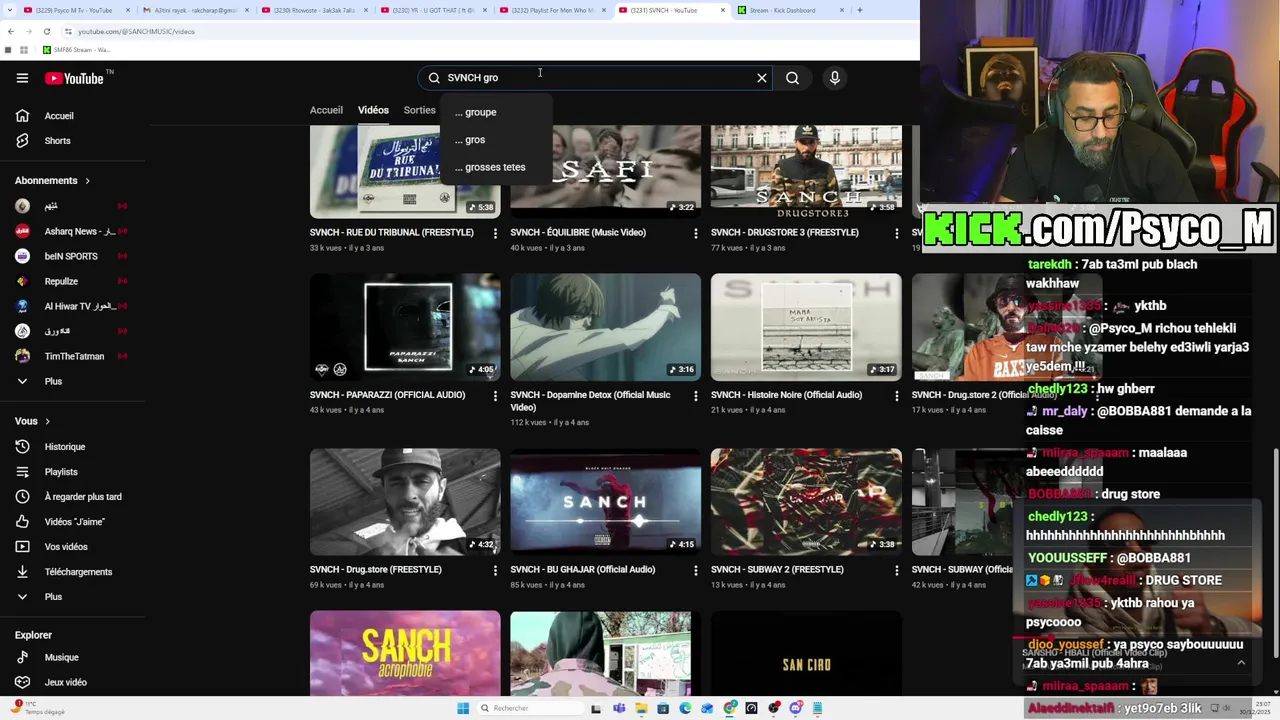The image size is (1280, 720).
Task: Run the search with the magnifier button
Action: (x=792, y=78)
